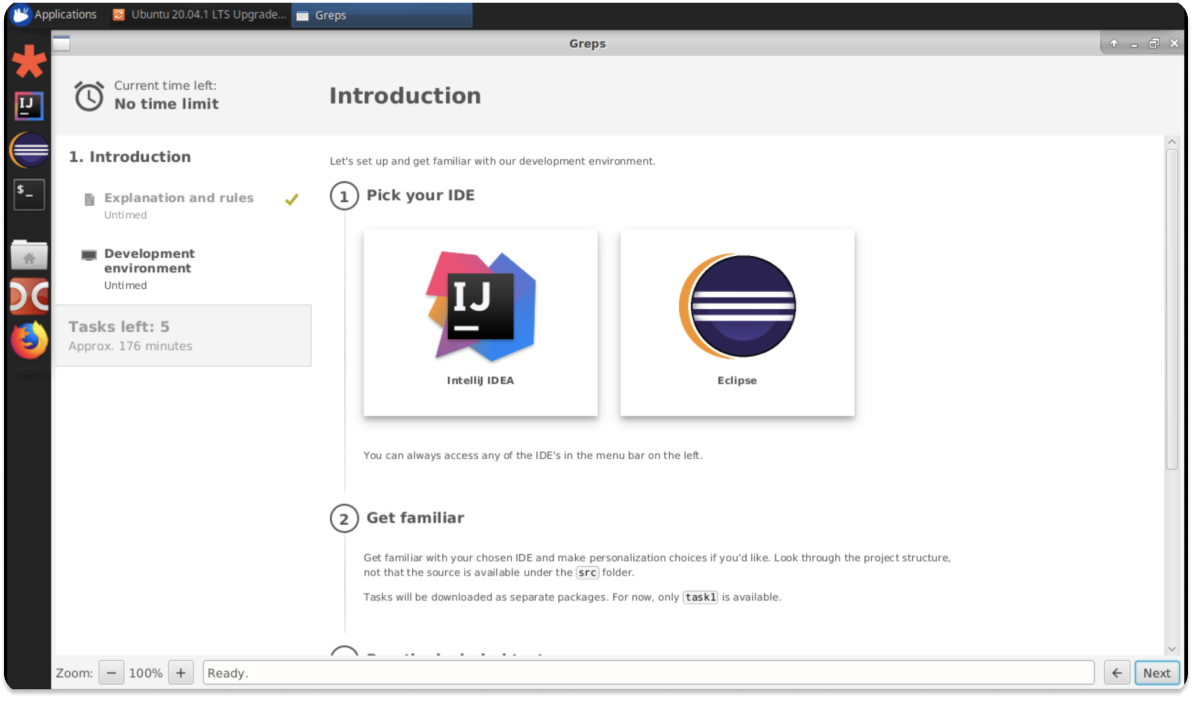
Task: Click the scrollbar up arrow
Action: pos(1171,142)
